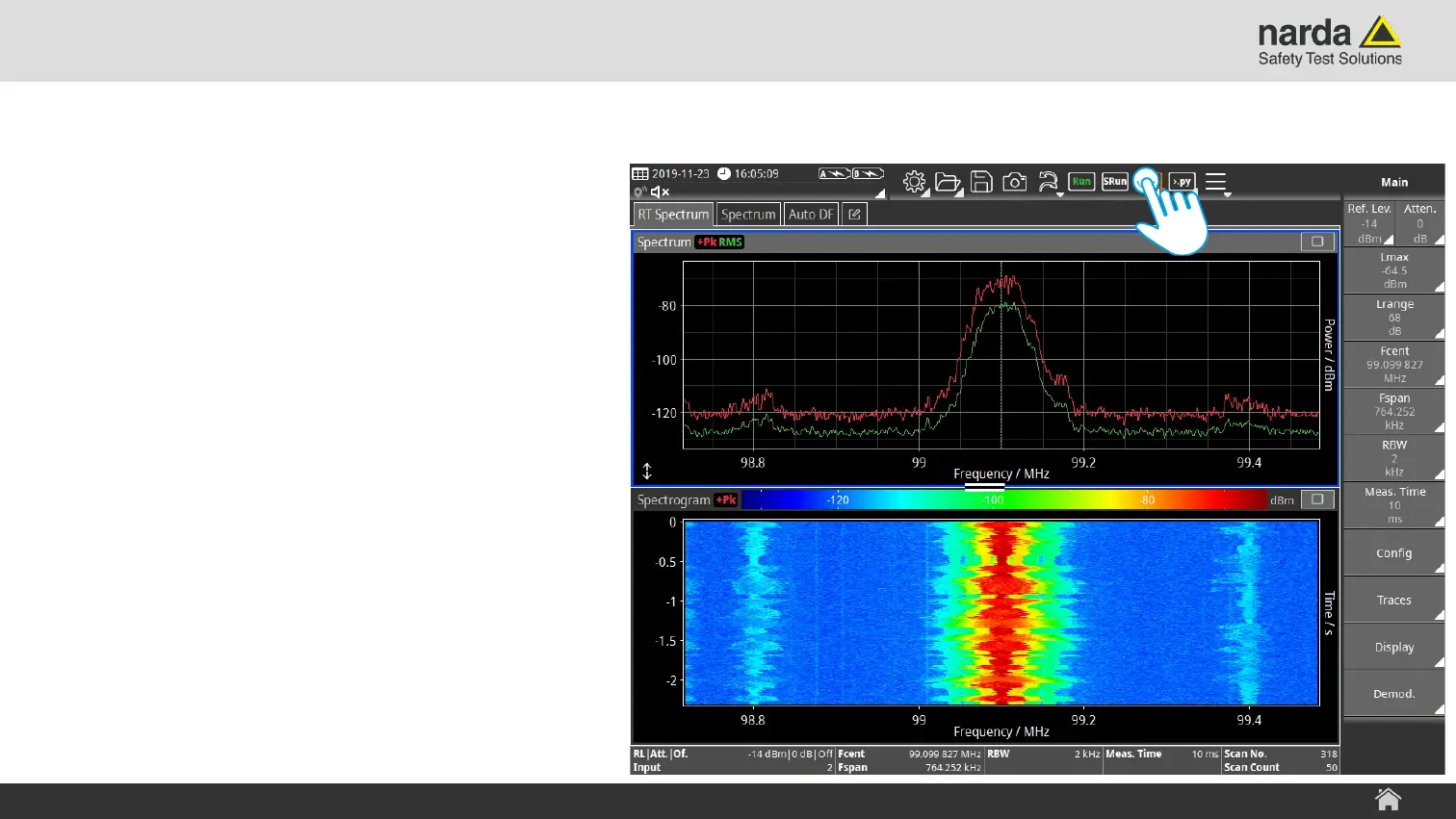Click the vertical resize arrow icon

point(647,471)
